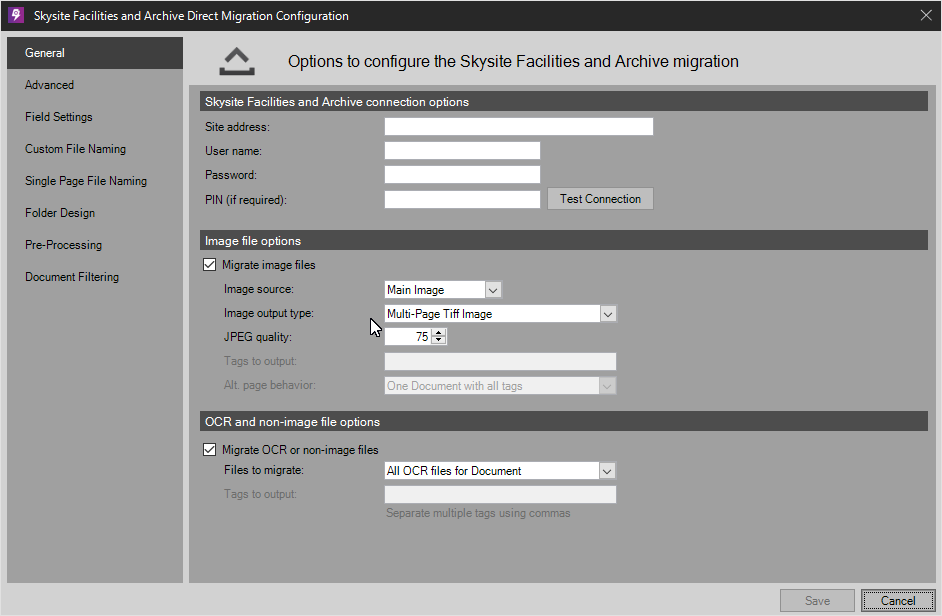The width and height of the screenshot is (942, 616).
Task: Expand the Image output type dropdown
Action: [607, 314]
